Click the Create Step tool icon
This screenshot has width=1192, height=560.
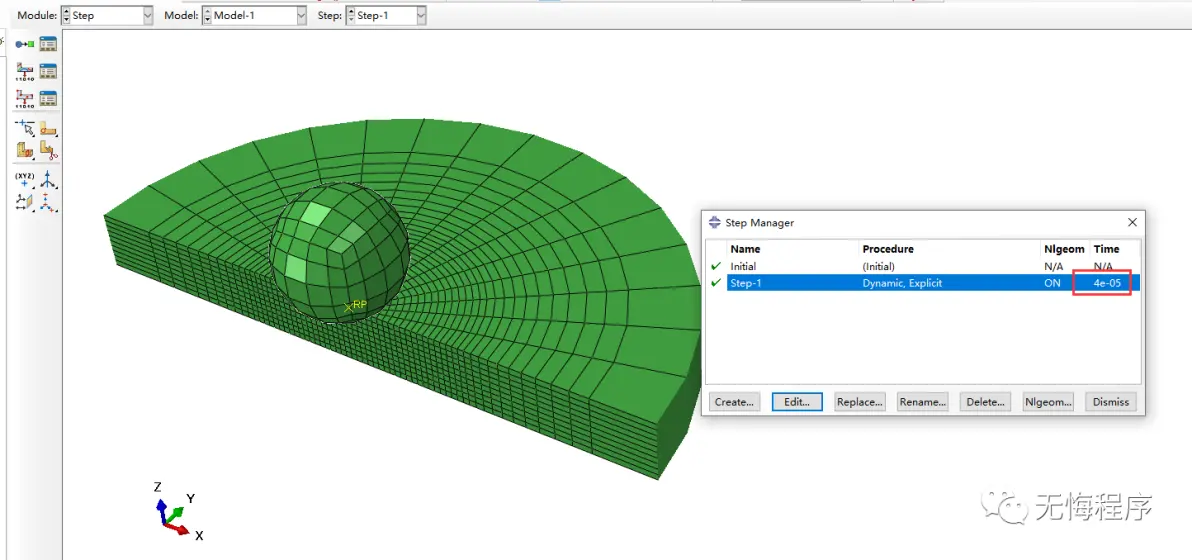[25, 44]
